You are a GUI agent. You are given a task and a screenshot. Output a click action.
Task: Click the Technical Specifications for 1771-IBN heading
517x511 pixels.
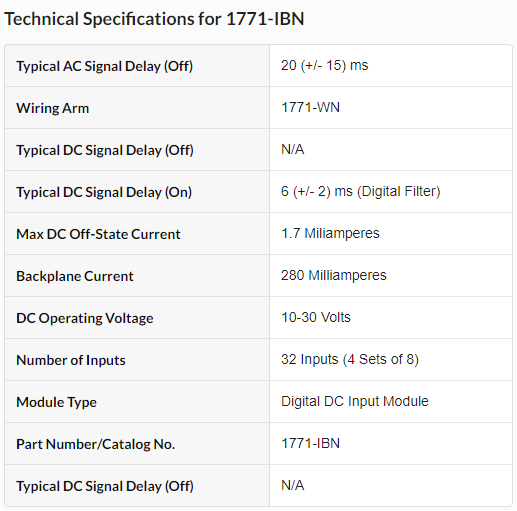pos(154,19)
